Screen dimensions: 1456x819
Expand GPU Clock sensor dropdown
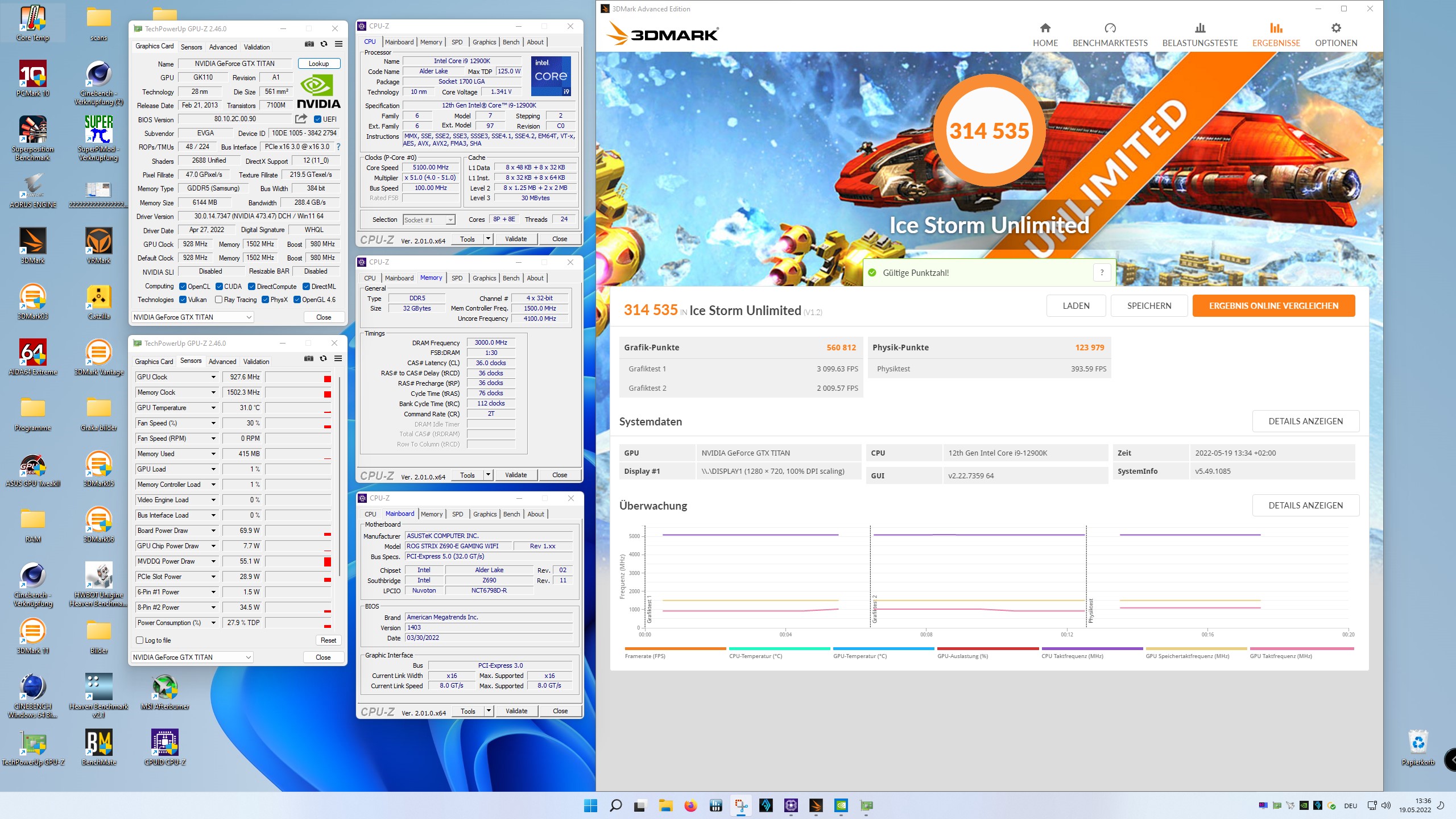coord(213,377)
